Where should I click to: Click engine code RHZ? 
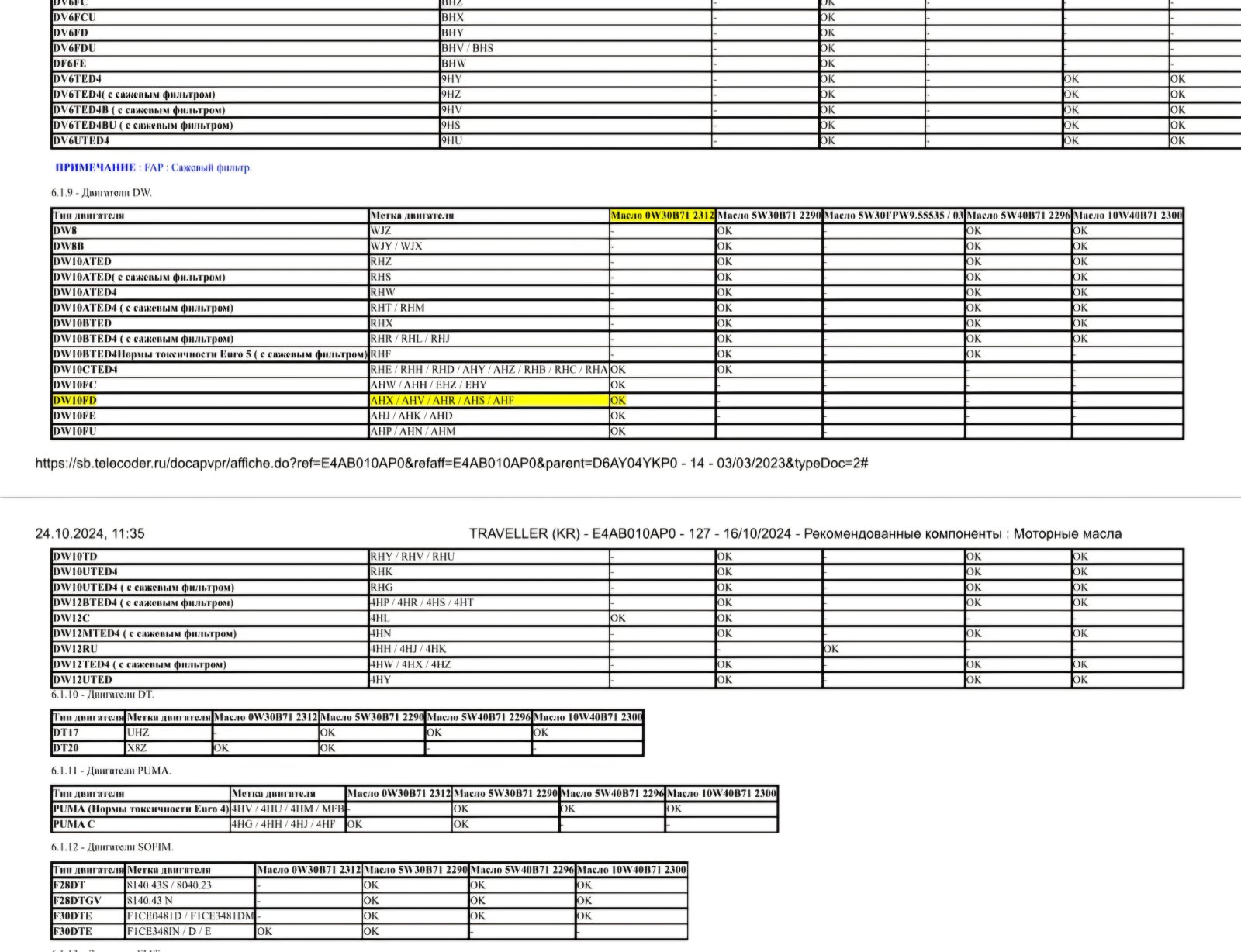pyautogui.click(x=381, y=262)
